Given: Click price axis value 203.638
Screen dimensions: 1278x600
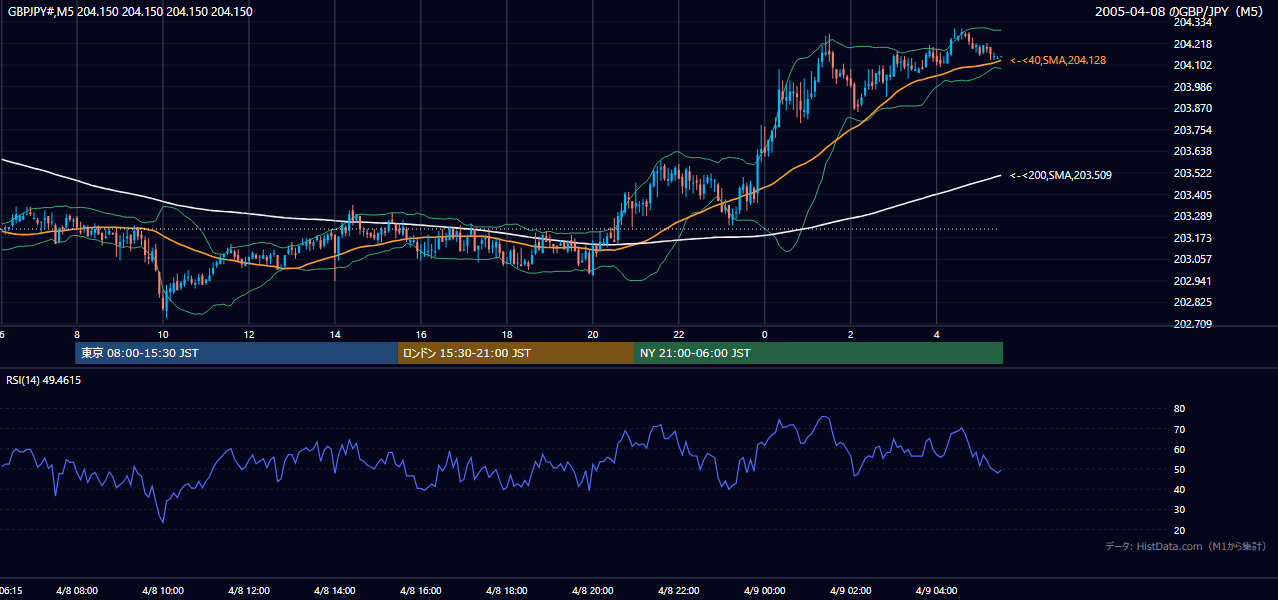Looking at the screenshot, I should [1193, 151].
